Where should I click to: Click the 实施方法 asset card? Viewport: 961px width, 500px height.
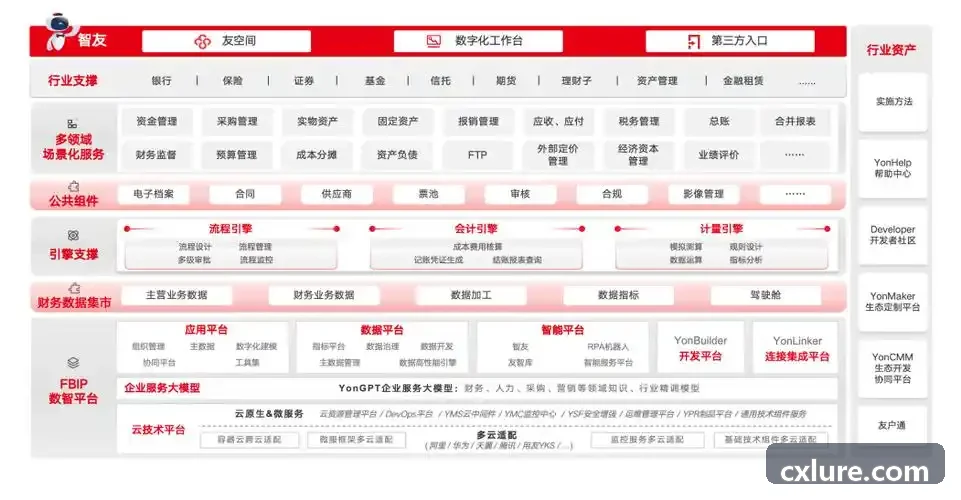click(894, 102)
